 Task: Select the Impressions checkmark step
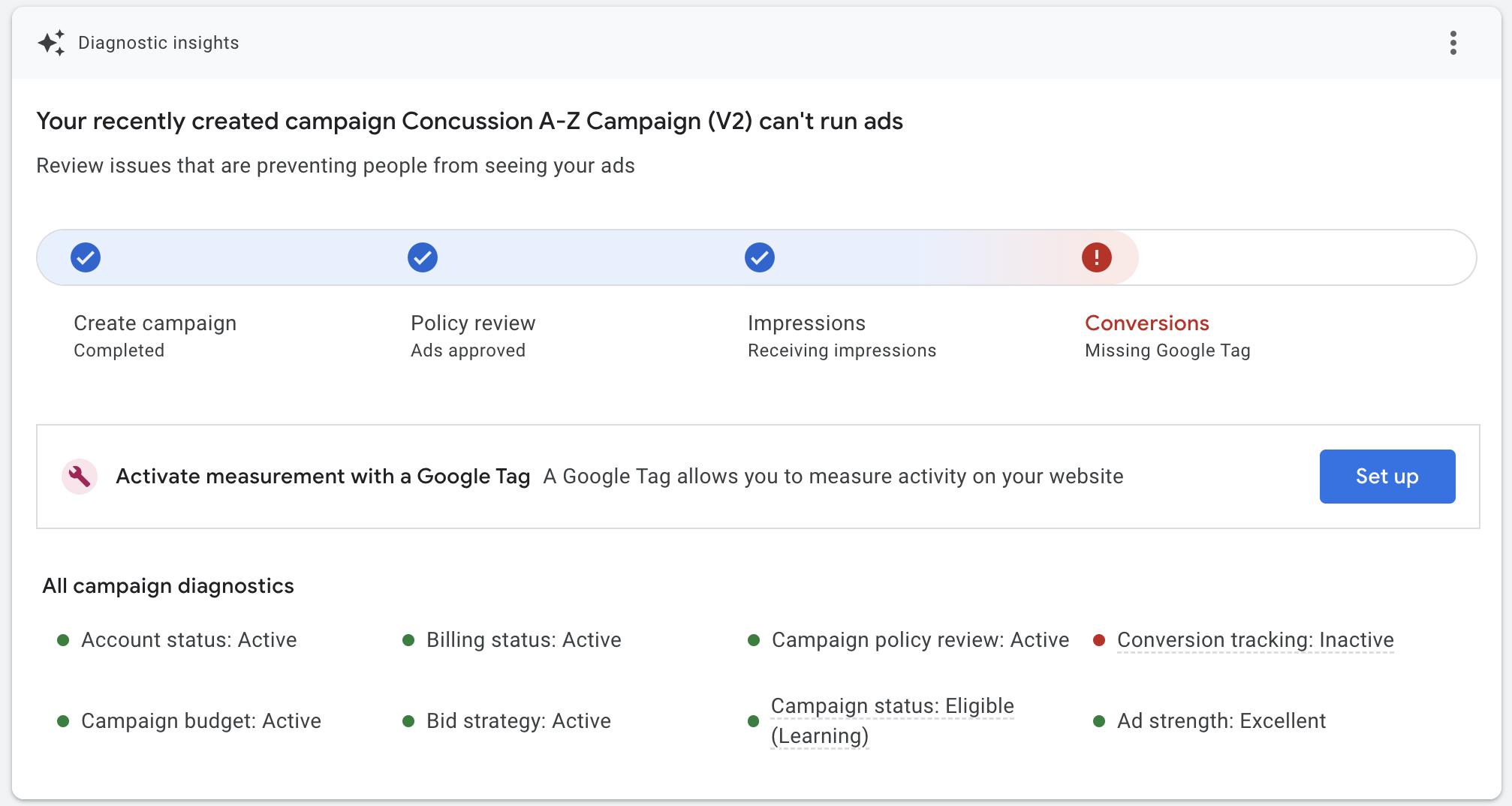(760, 257)
